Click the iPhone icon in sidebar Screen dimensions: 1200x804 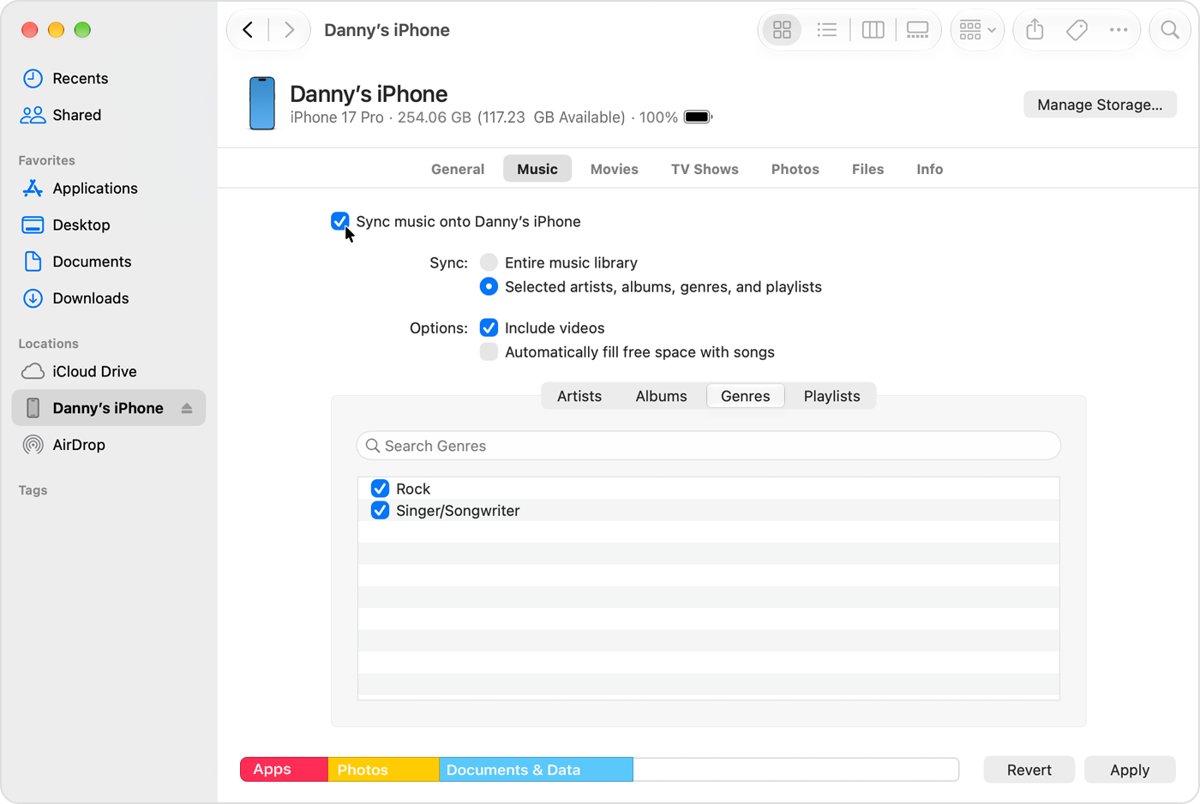point(33,408)
